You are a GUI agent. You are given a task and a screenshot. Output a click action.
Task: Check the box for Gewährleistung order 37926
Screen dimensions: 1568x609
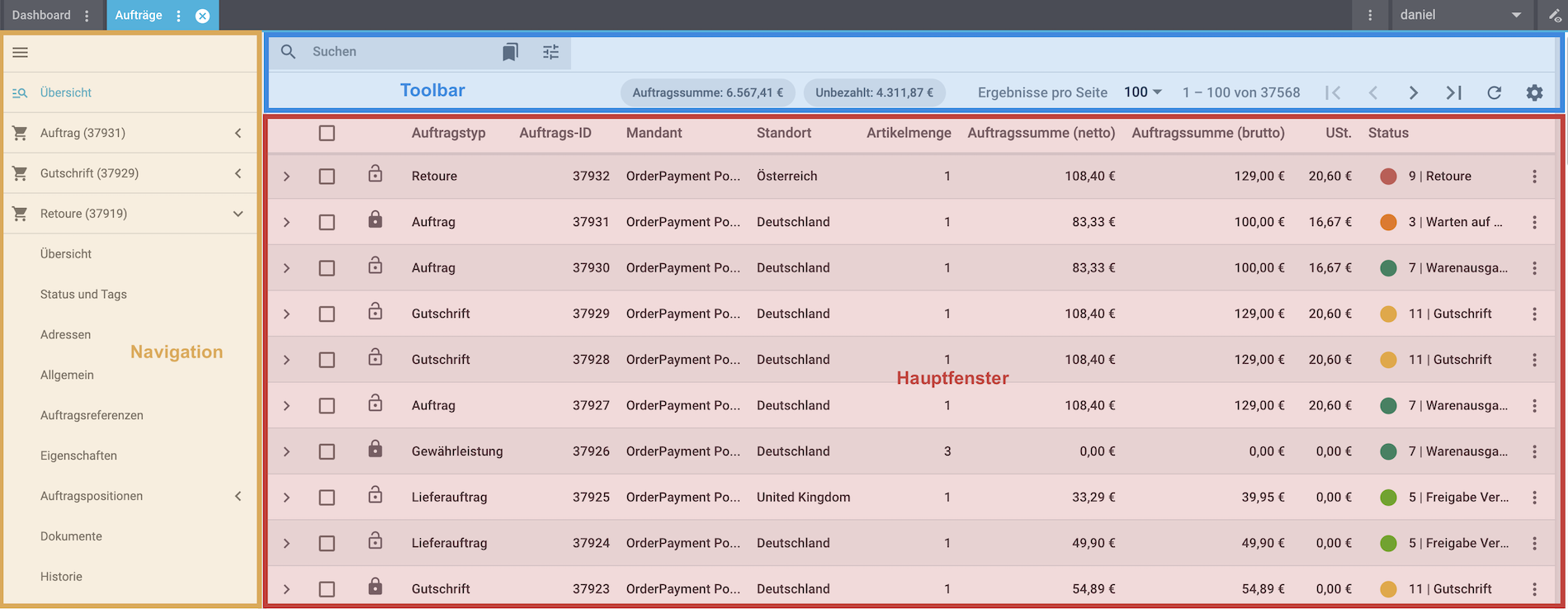327,451
